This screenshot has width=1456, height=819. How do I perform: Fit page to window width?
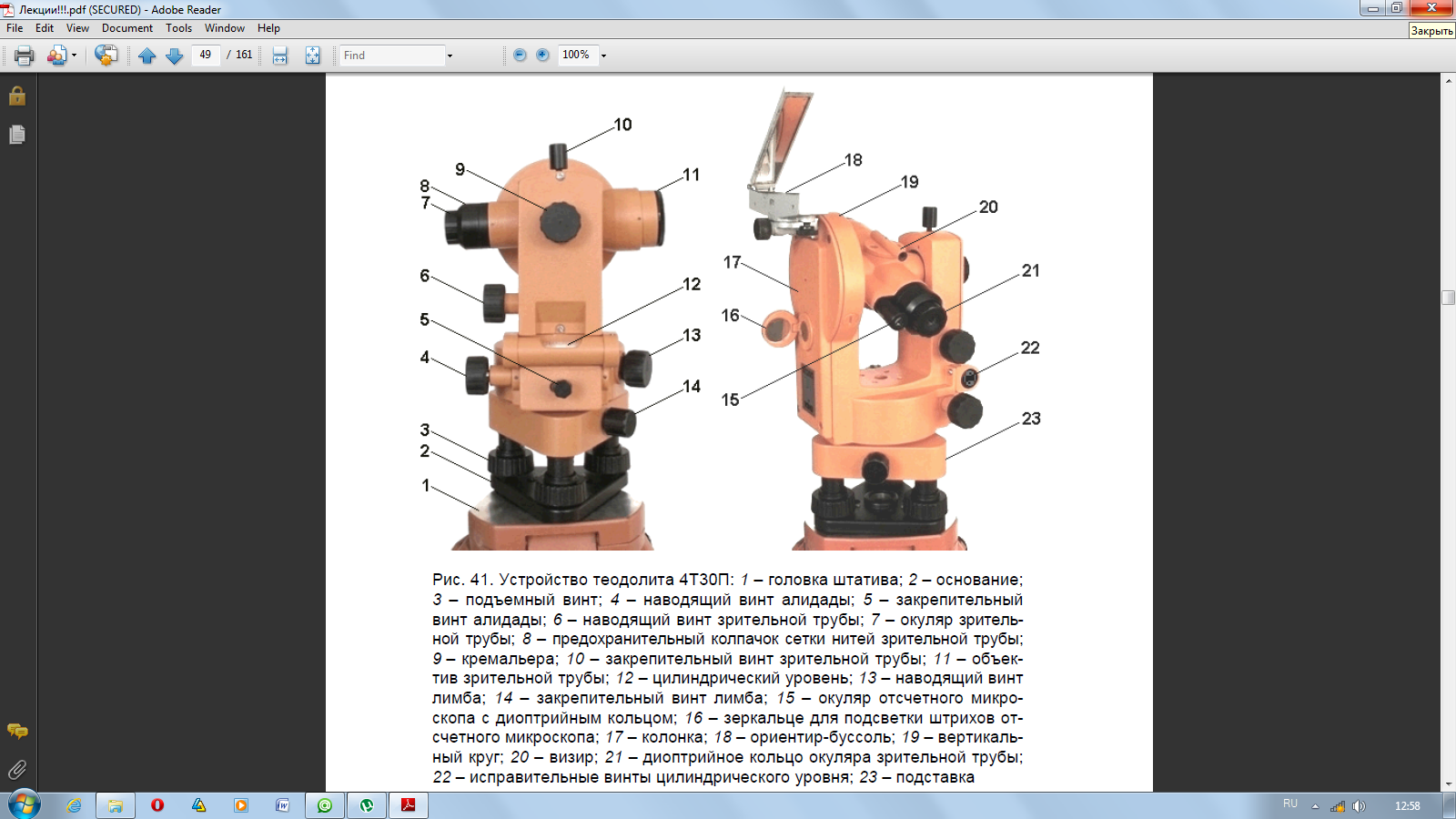(x=280, y=56)
